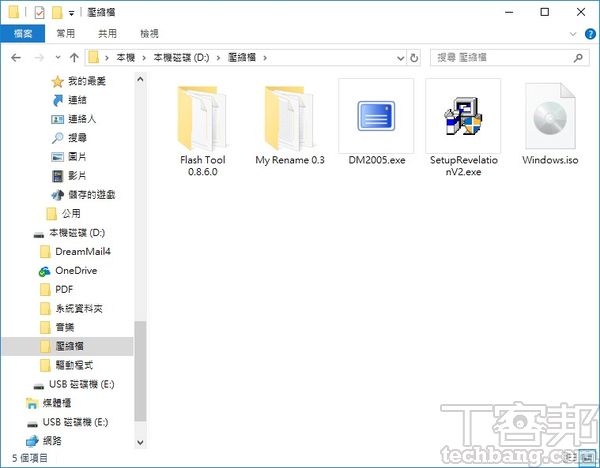The width and height of the screenshot is (600, 468).
Task: Refresh the current folder view
Action: coord(414,58)
